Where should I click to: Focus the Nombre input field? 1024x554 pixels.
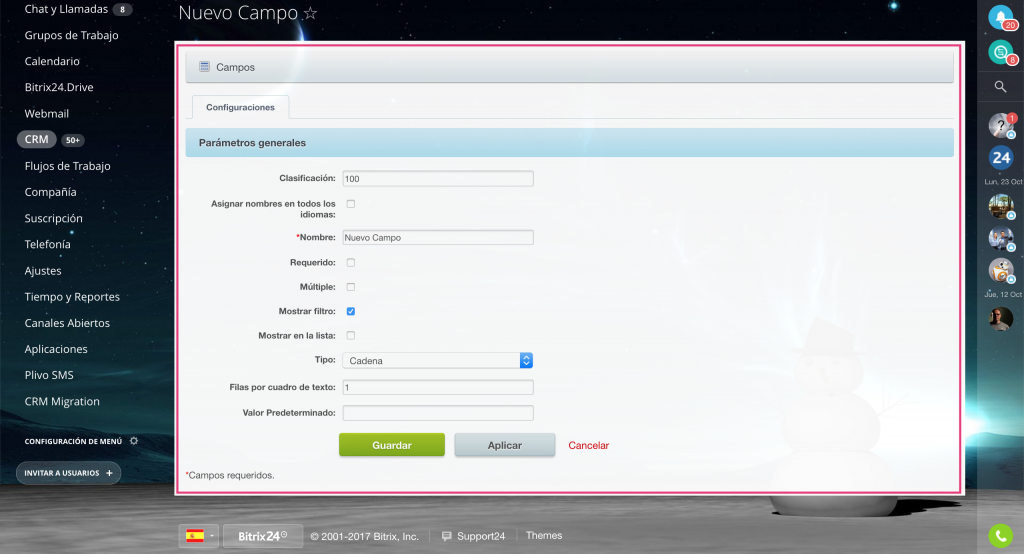(x=438, y=237)
